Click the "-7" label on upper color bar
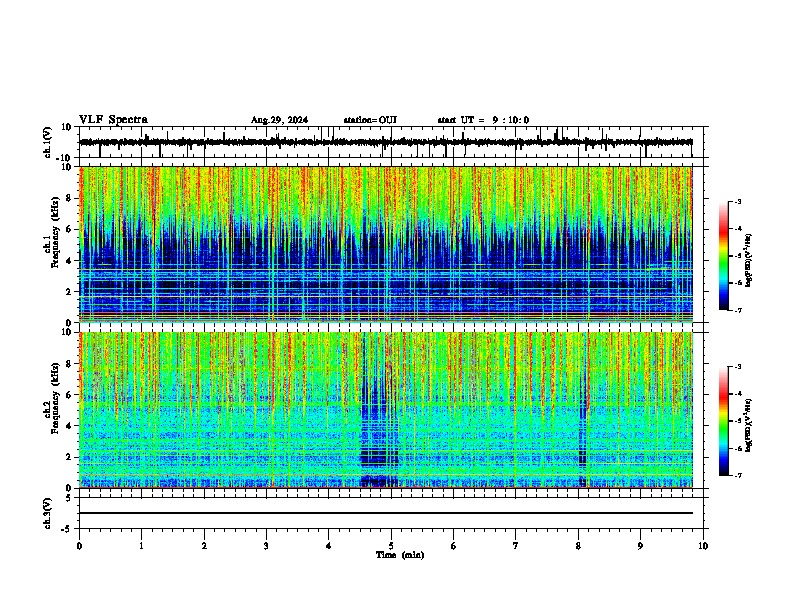The image size is (792, 612). point(738,310)
